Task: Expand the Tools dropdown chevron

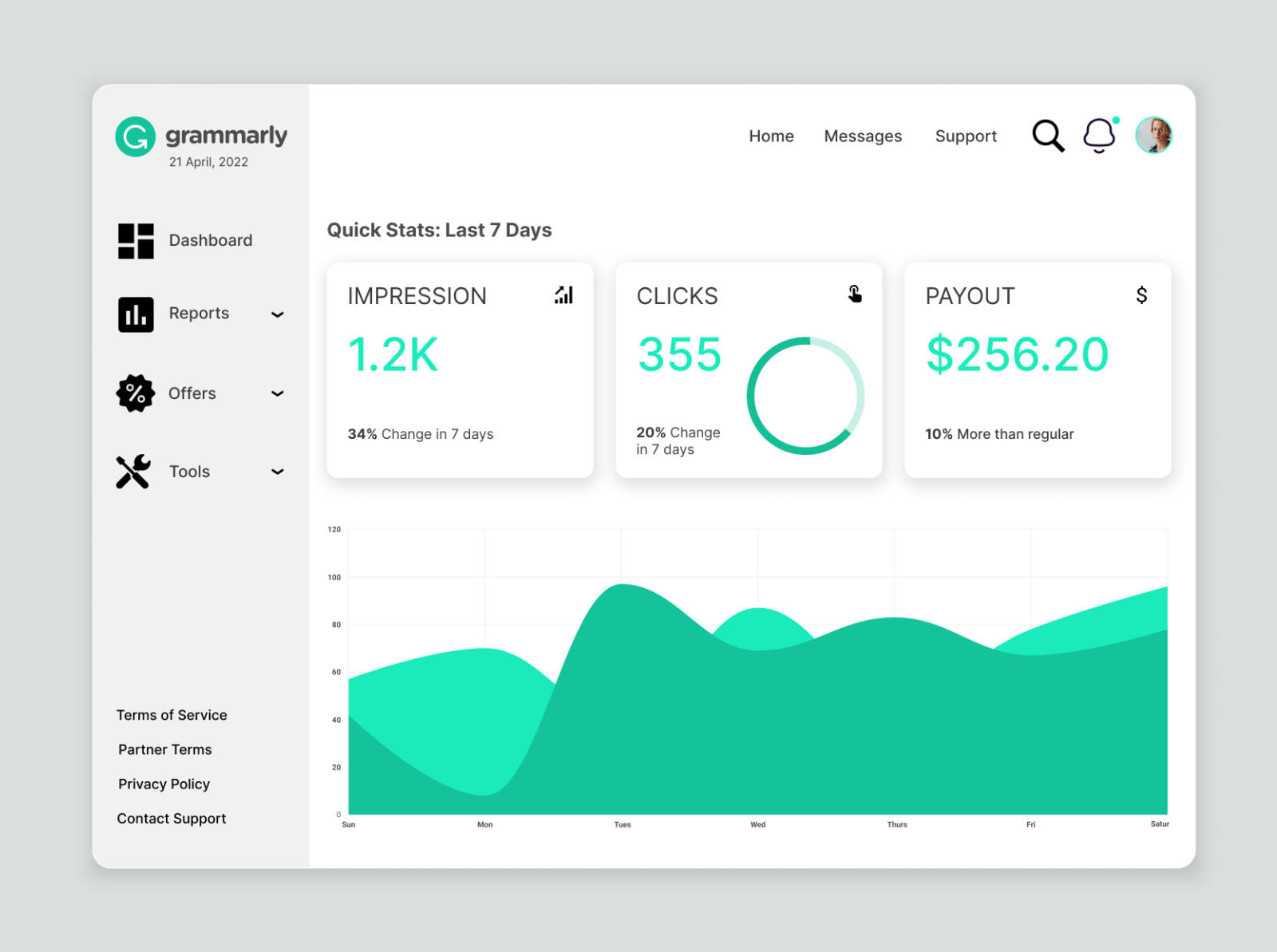Action: pyautogui.click(x=277, y=471)
